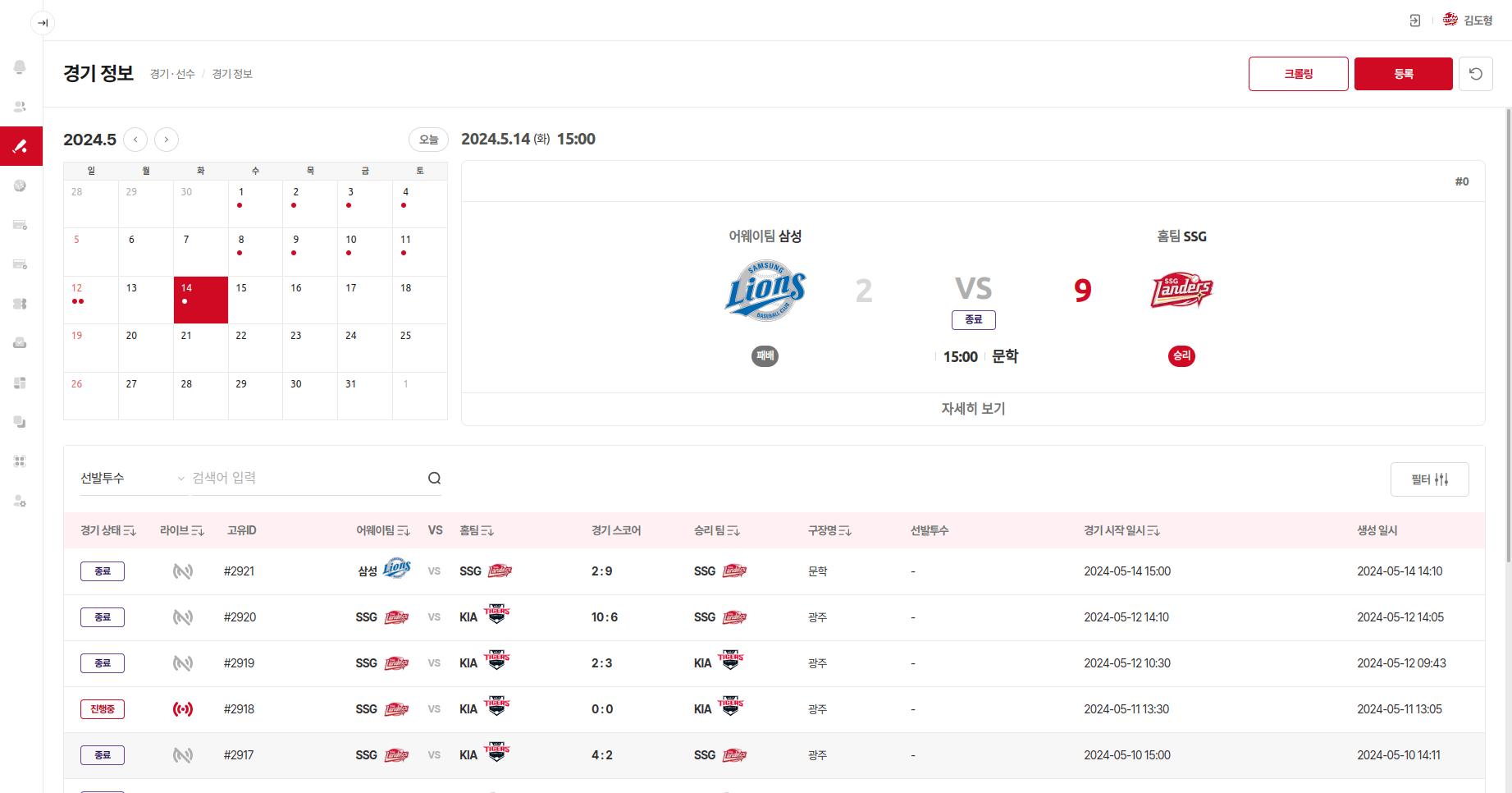1512x793 pixels.
Task: Select May 8 in calendar
Action: [x=255, y=251]
